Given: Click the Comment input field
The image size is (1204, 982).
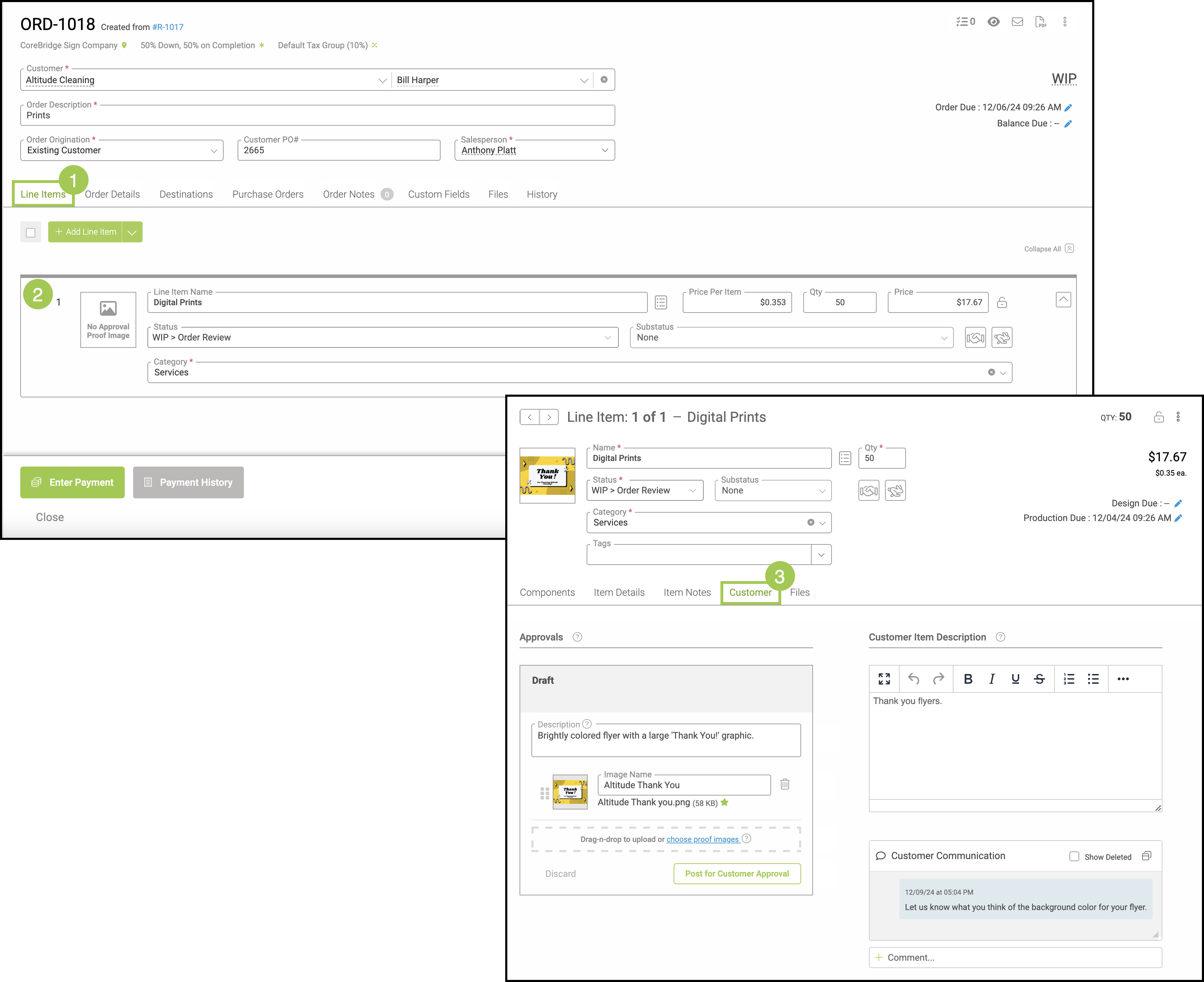Looking at the screenshot, I should [x=1015, y=958].
